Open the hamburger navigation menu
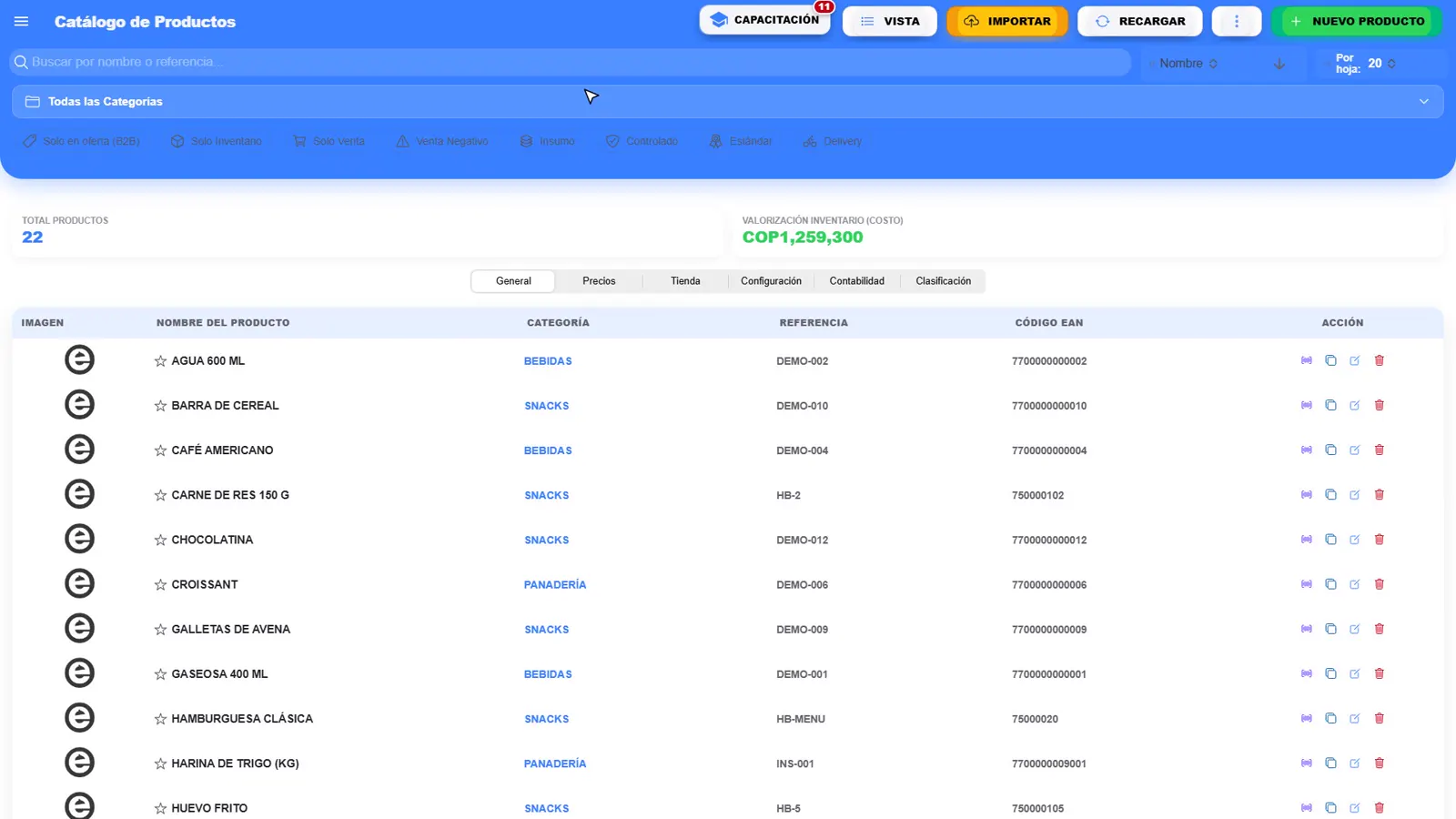The width and height of the screenshot is (1456, 819). point(22,22)
